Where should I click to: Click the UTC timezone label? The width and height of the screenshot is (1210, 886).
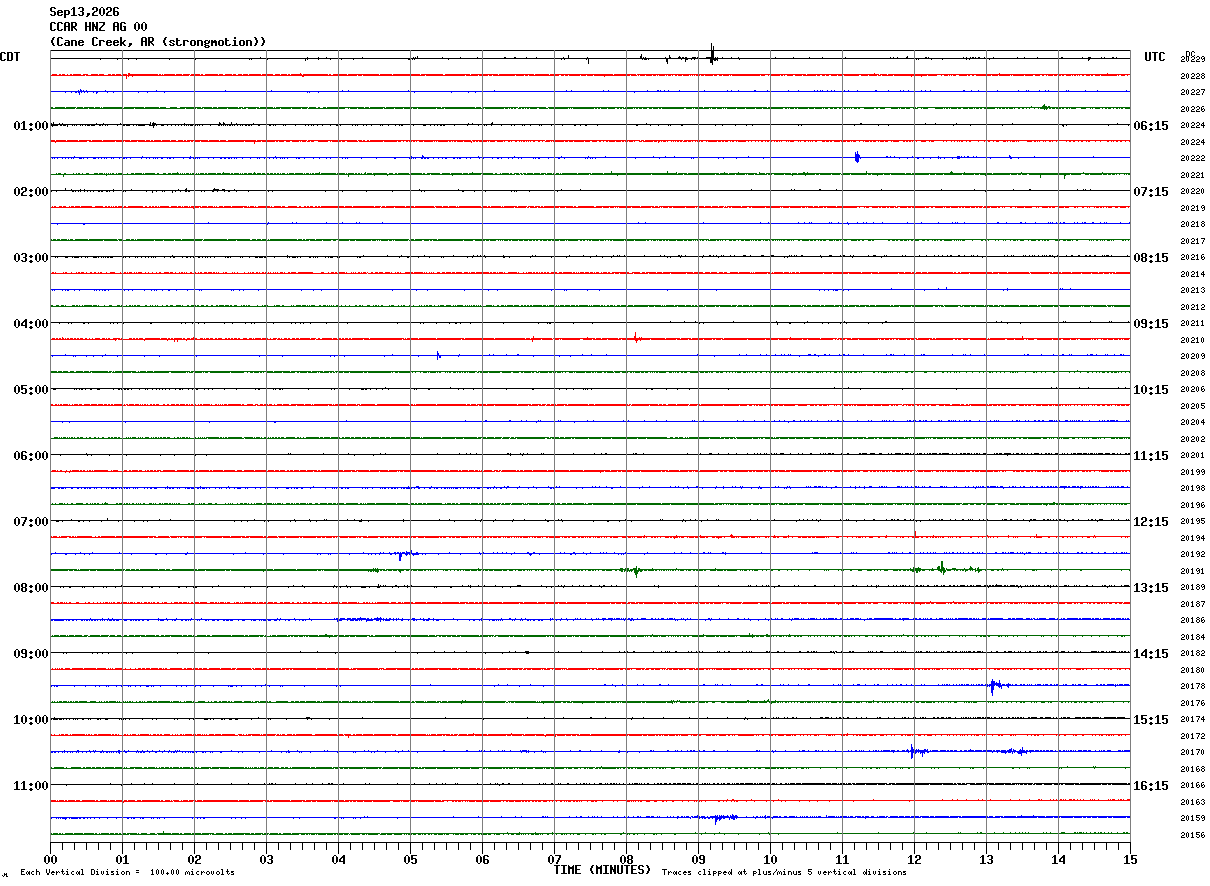point(1155,57)
